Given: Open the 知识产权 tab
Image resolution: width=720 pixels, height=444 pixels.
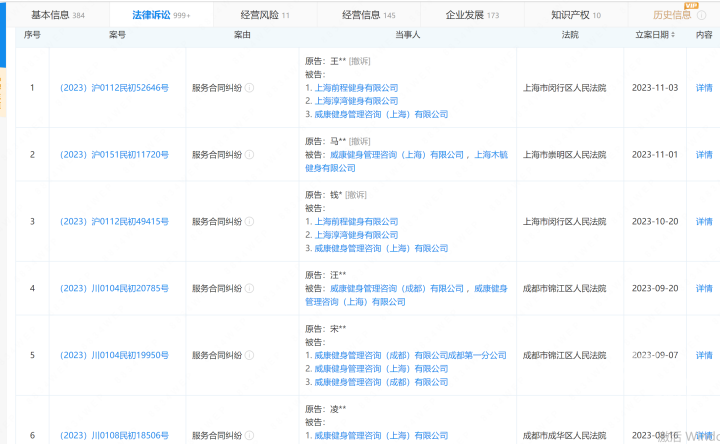Looking at the screenshot, I should [576, 15].
